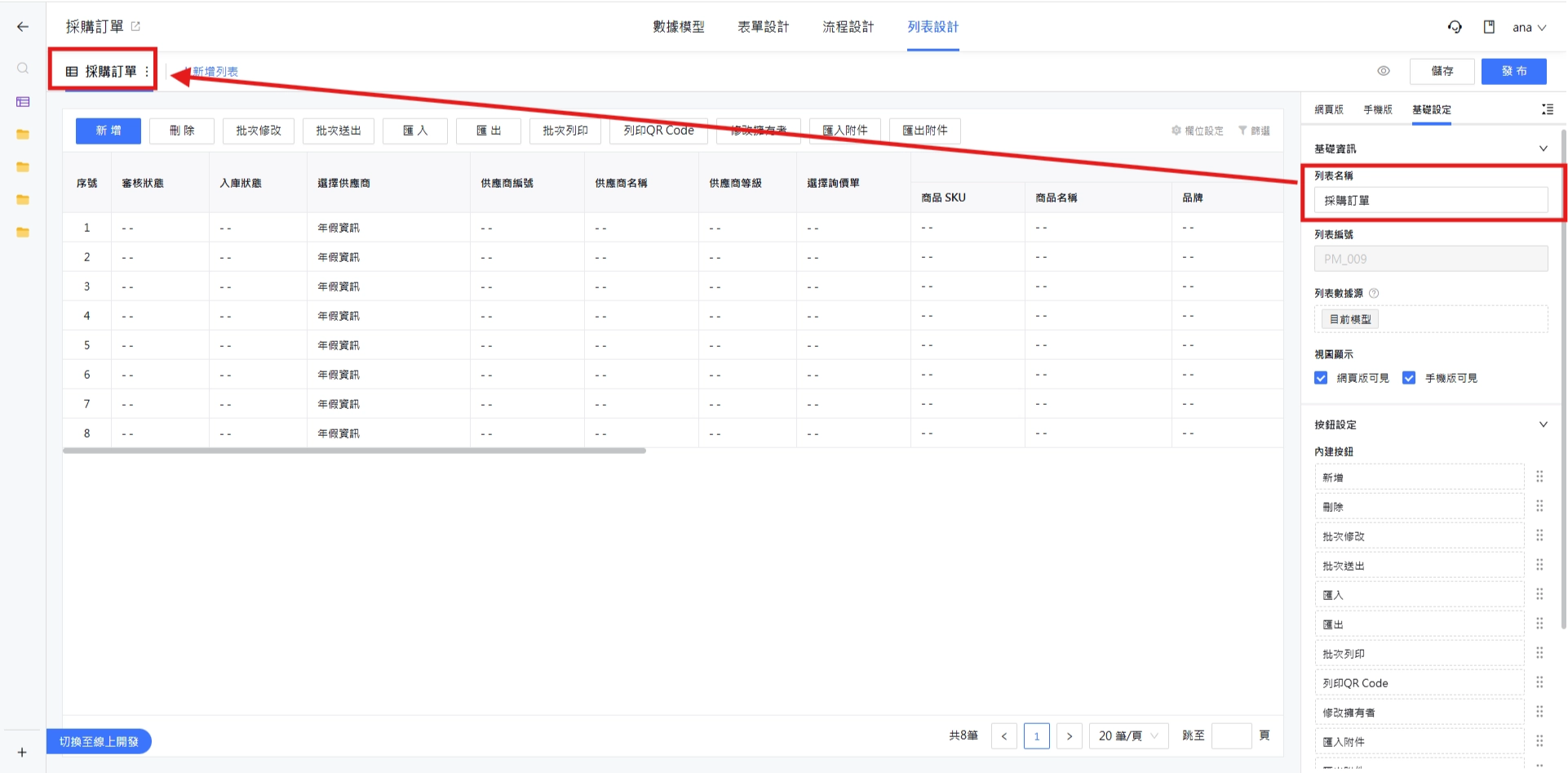Grab drag handle of 修改擁有者 row
Screen dimensions: 1568x773
click(1539, 712)
